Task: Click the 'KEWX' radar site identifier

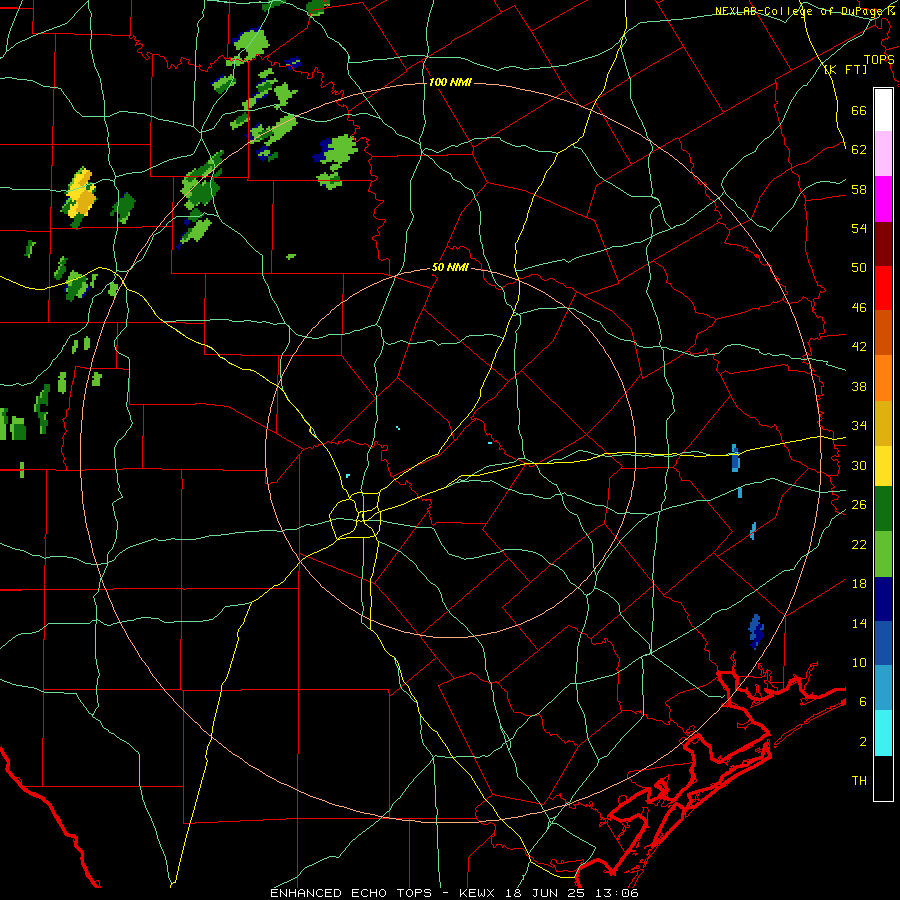Action: tap(479, 893)
